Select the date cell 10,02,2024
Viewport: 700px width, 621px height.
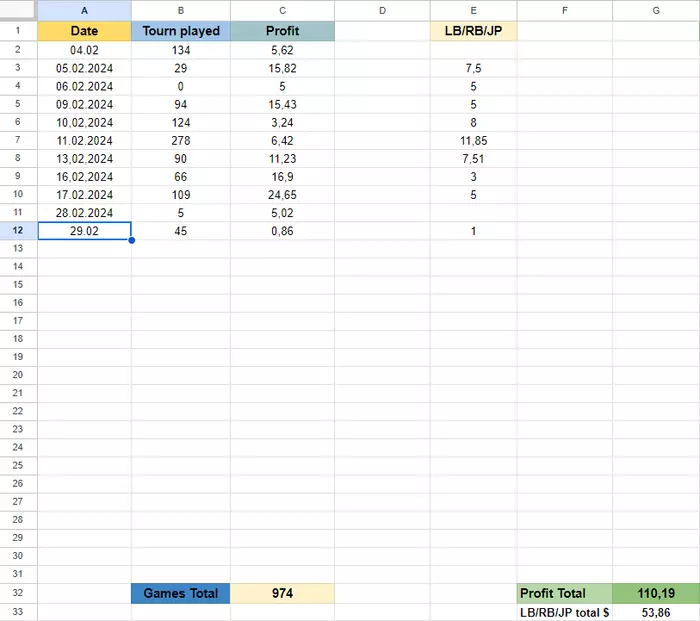[84, 122]
